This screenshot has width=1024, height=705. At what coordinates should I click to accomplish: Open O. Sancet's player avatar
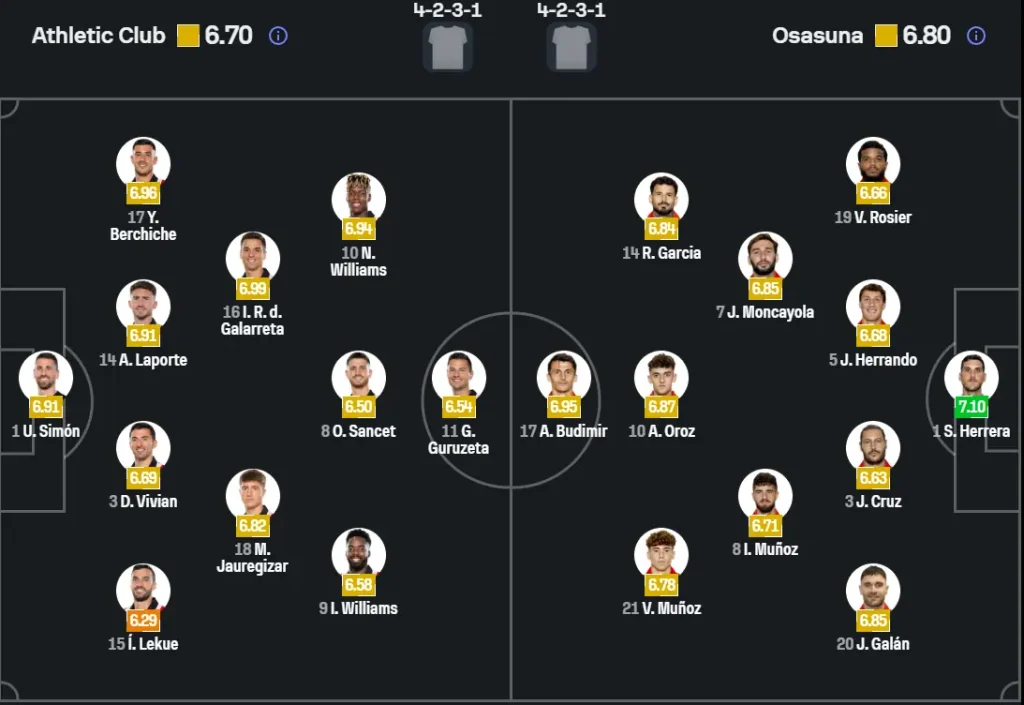point(358,376)
